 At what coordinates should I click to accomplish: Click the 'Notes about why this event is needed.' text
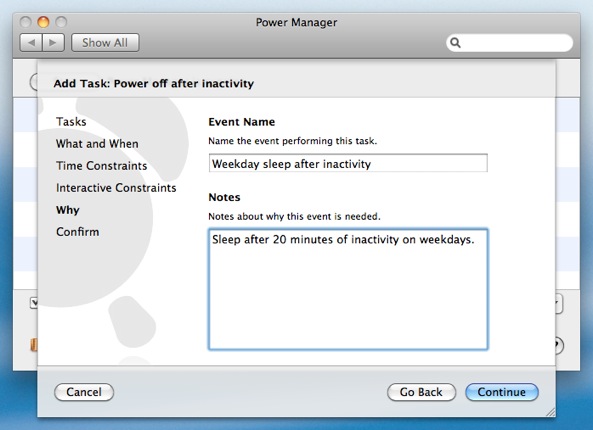tap(294, 216)
